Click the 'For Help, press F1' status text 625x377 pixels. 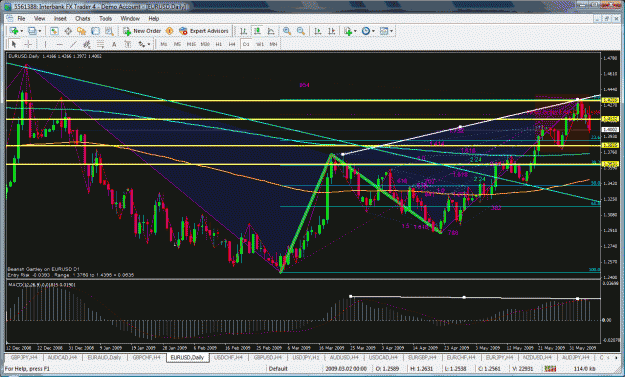click(x=28, y=369)
